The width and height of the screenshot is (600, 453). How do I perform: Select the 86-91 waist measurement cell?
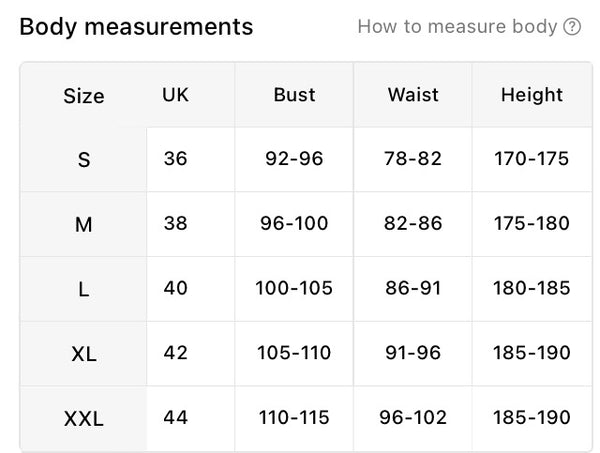[413, 288]
